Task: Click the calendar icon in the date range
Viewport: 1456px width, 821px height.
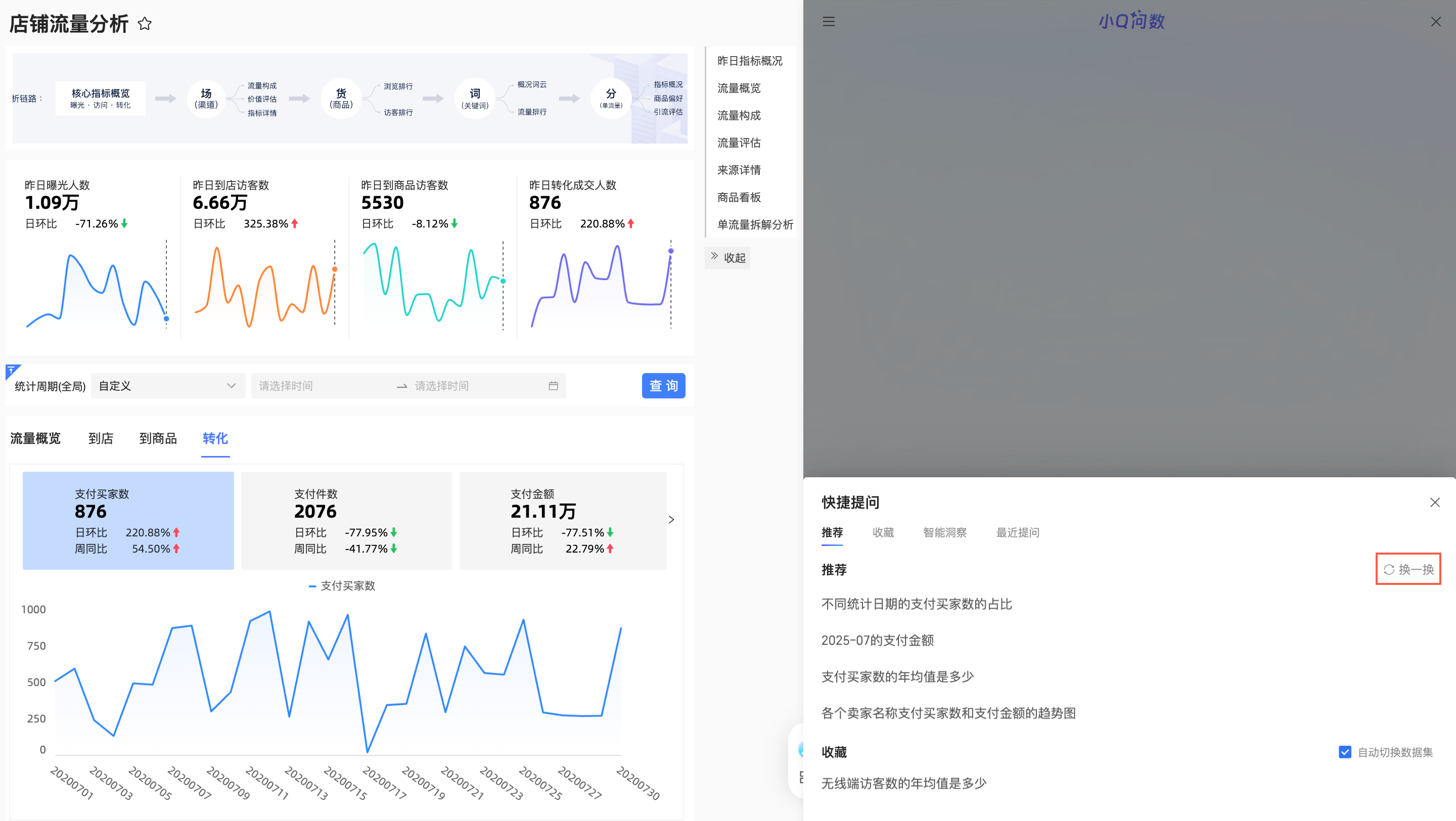Action: pyautogui.click(x=554, y=386)
